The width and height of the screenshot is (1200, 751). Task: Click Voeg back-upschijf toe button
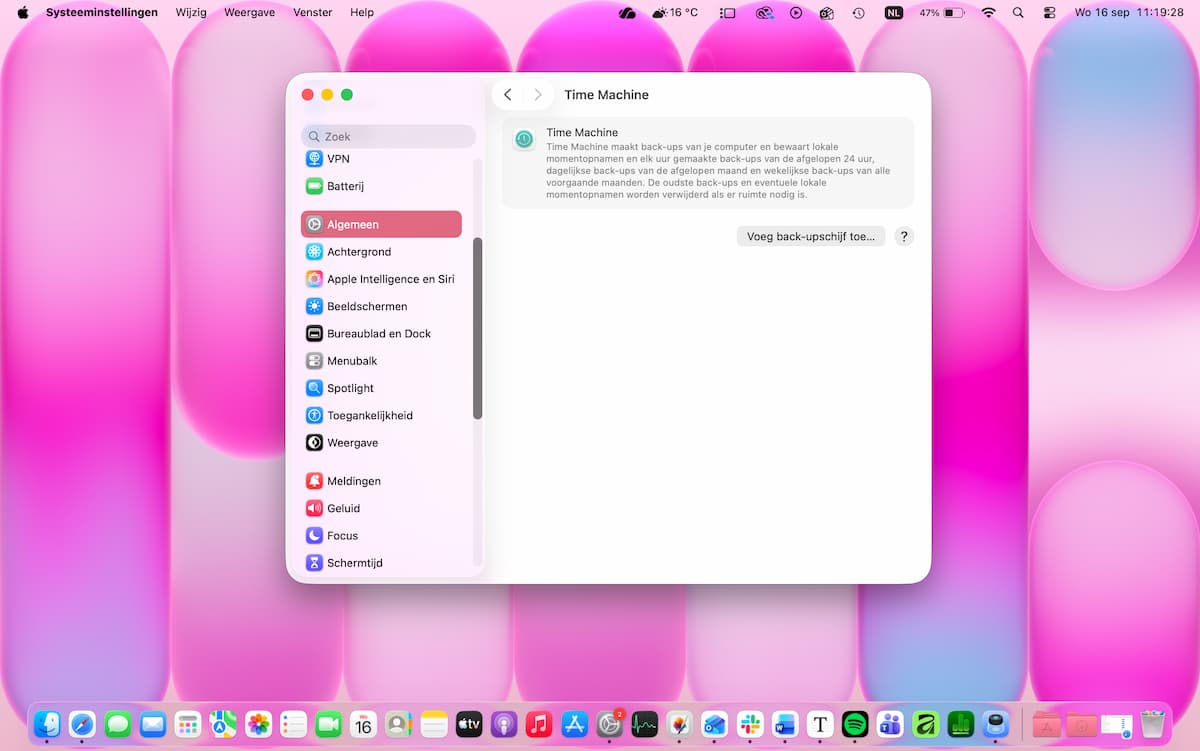(811, 236)
